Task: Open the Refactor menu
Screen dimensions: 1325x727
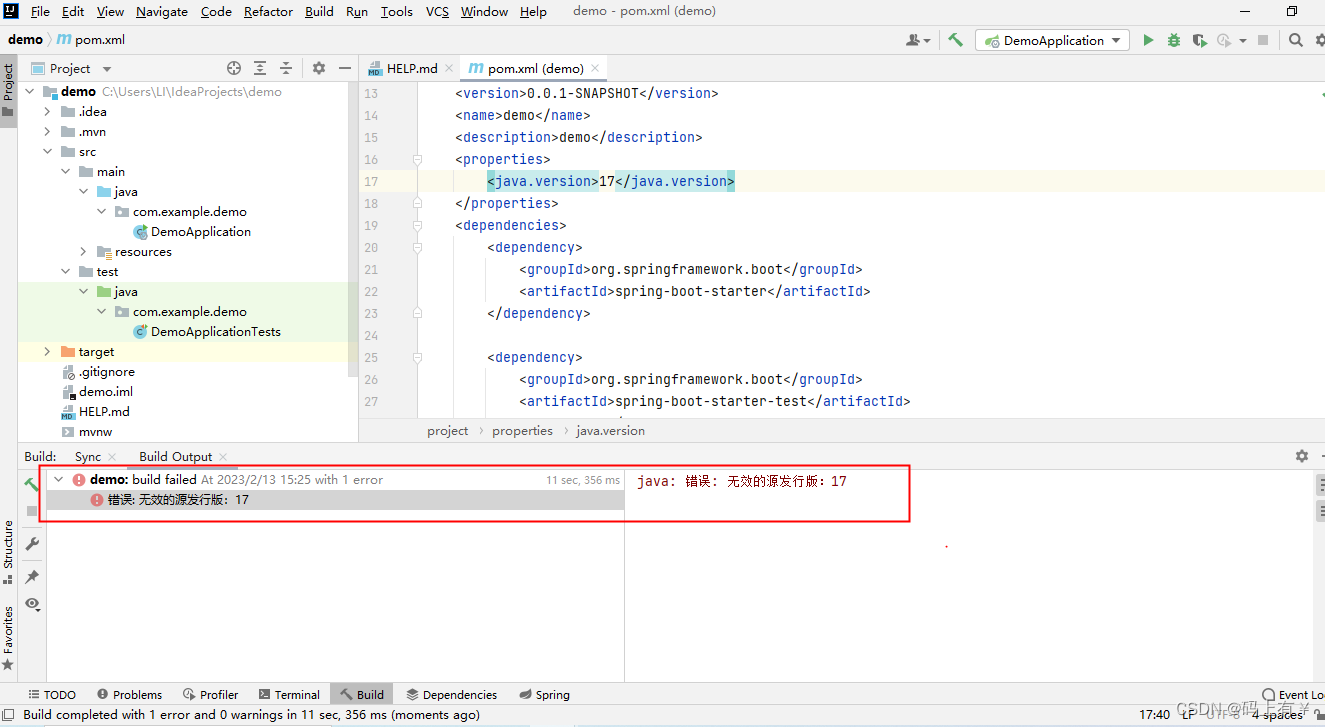Action: coord(268,12)
